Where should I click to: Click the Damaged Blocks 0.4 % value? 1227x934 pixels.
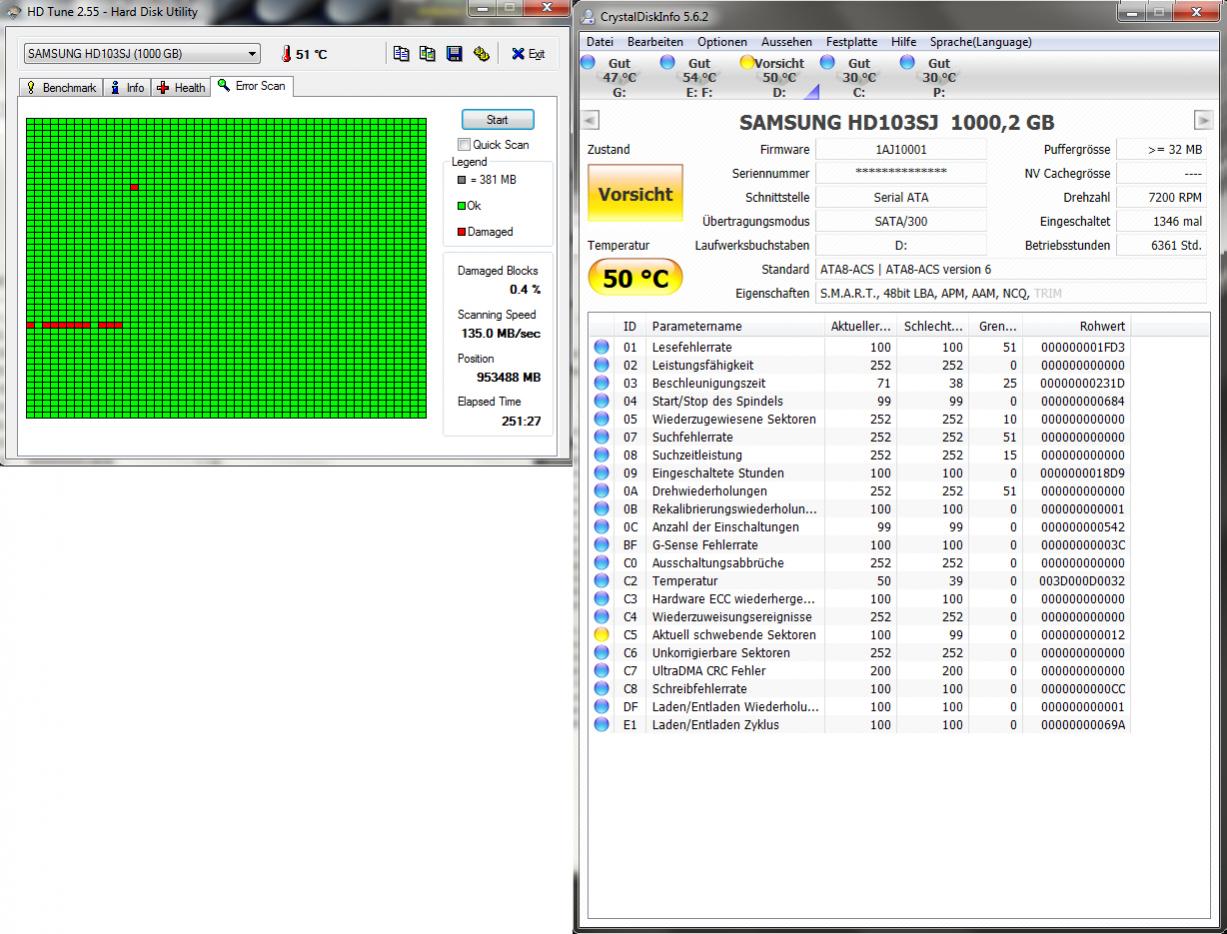click(524, 290)
